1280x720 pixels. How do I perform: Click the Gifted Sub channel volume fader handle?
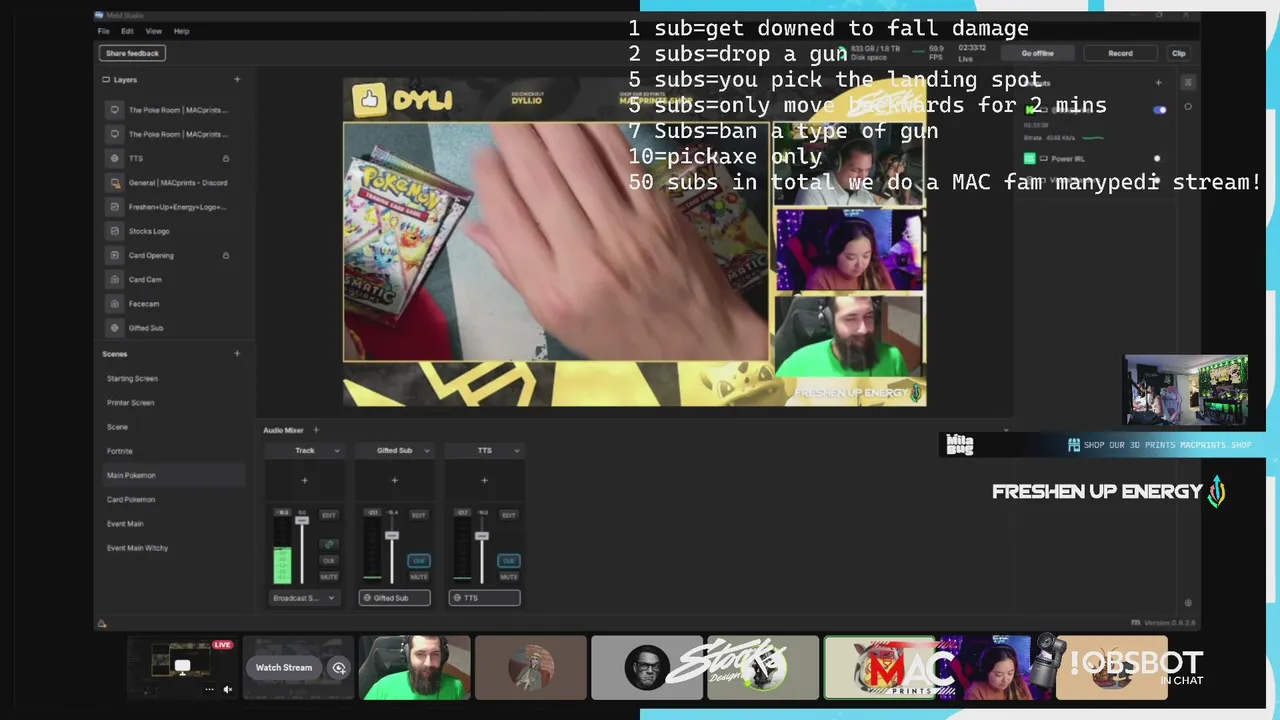point(392,536)
